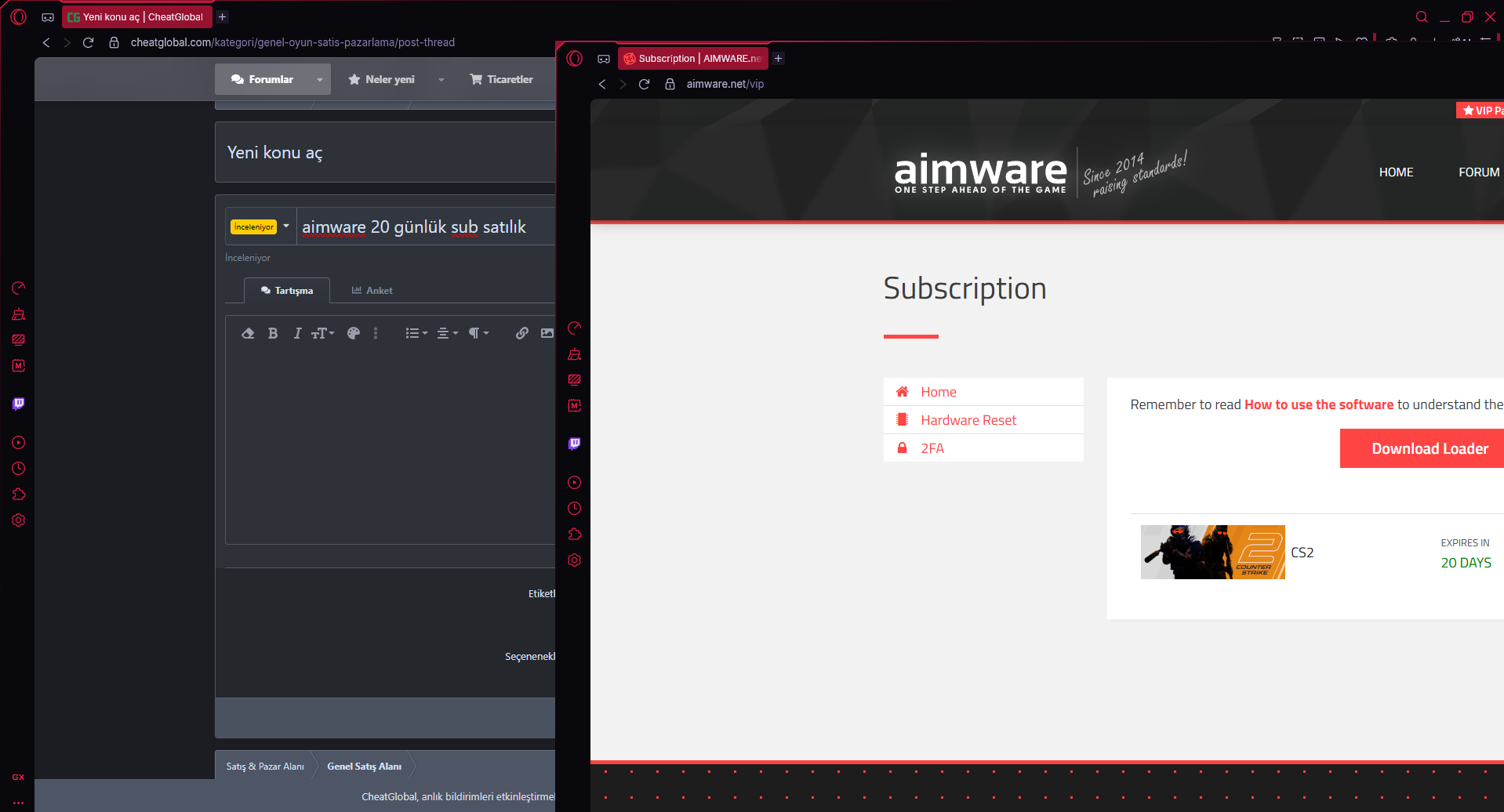The width and height of the screenshot is (1504, 812).
Task: Toggle italic formatting in the post editor
Action: [x=297, y=333]
